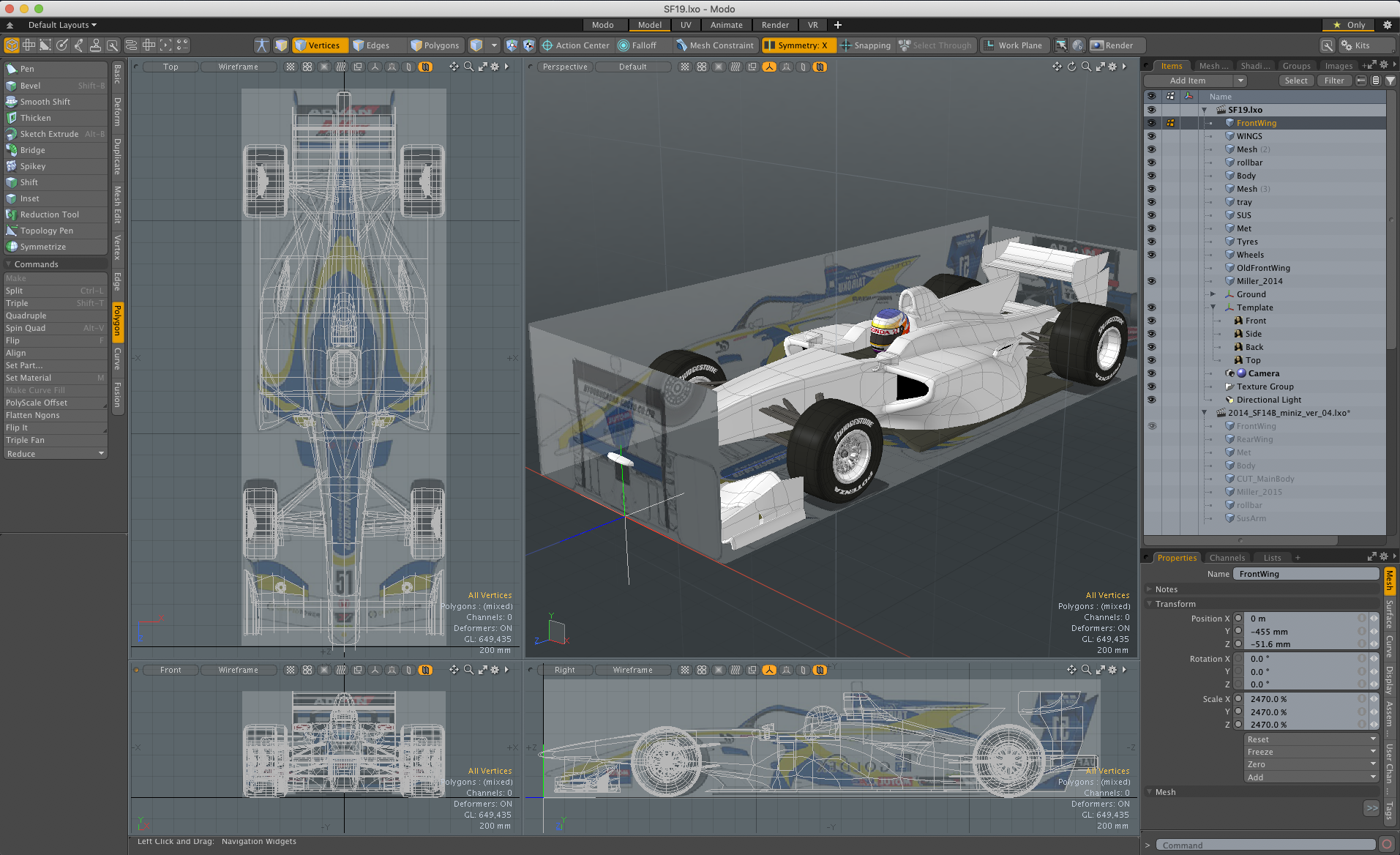Collapse the 2014_SF14B_miniz scene tree
This screenshot has width=1400, height=855.
tap(1205, 413)
